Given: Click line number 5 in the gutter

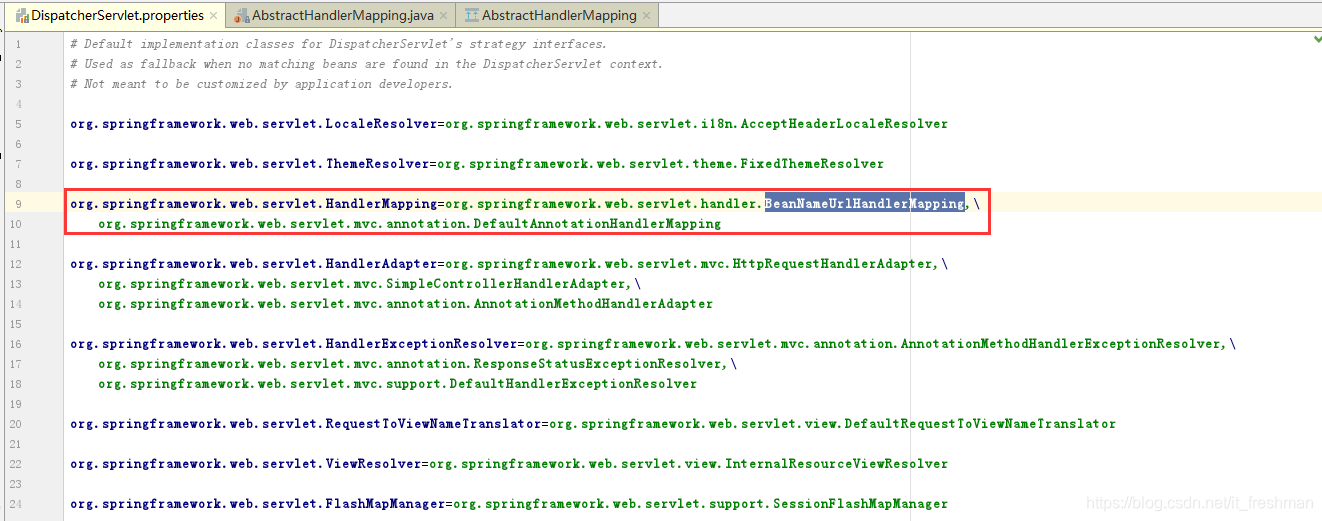Looking at the screenshot, I should coord(17,124).
